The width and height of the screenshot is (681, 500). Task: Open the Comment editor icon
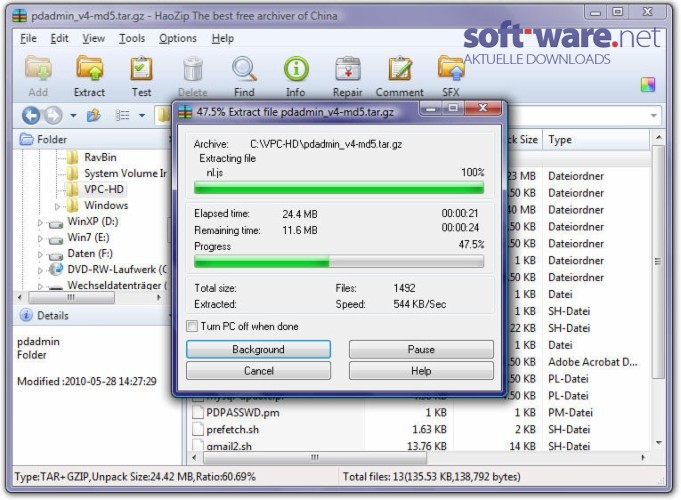tap(400, 70)
